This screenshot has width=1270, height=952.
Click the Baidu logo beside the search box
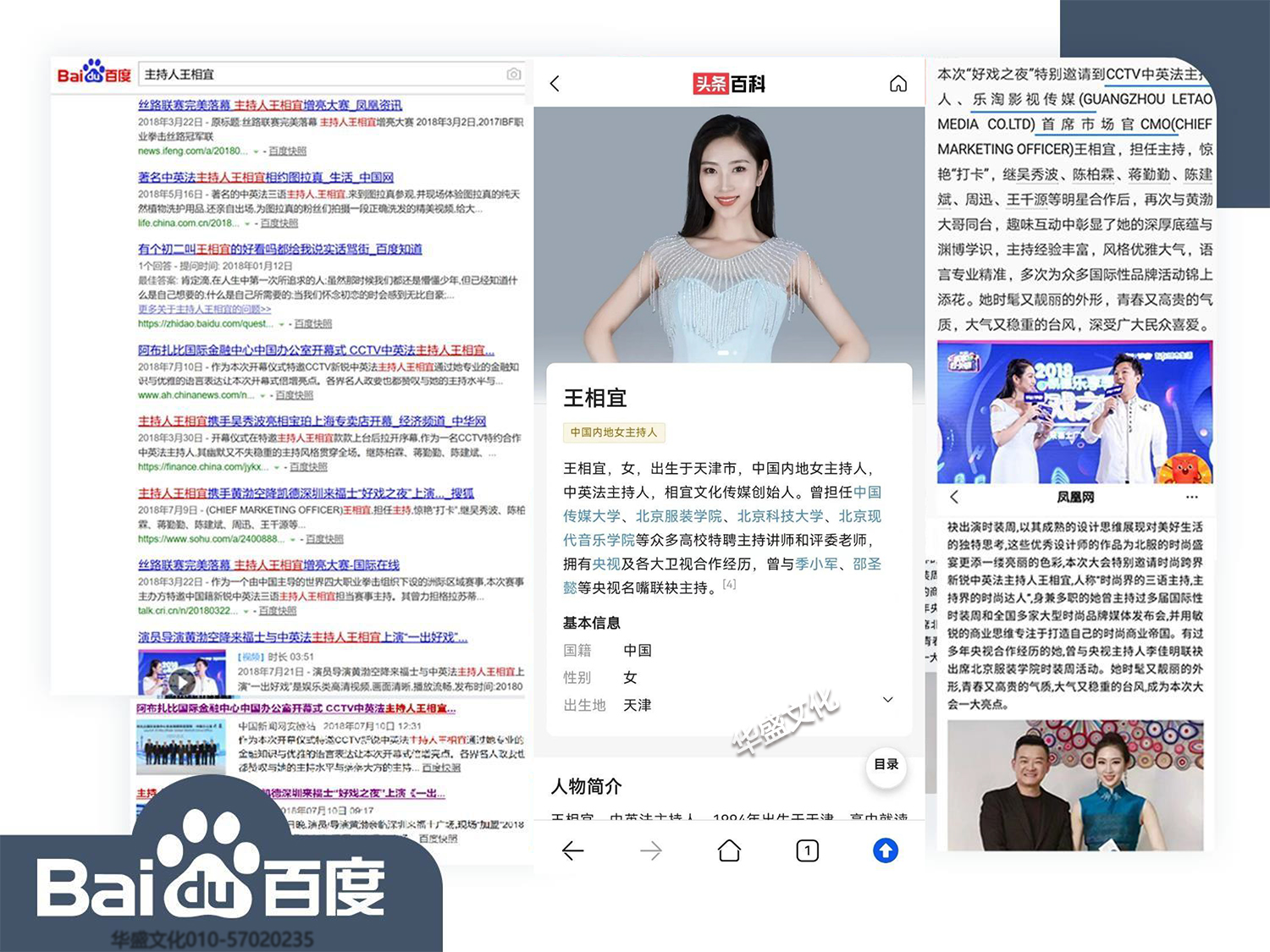coord(94,74)
